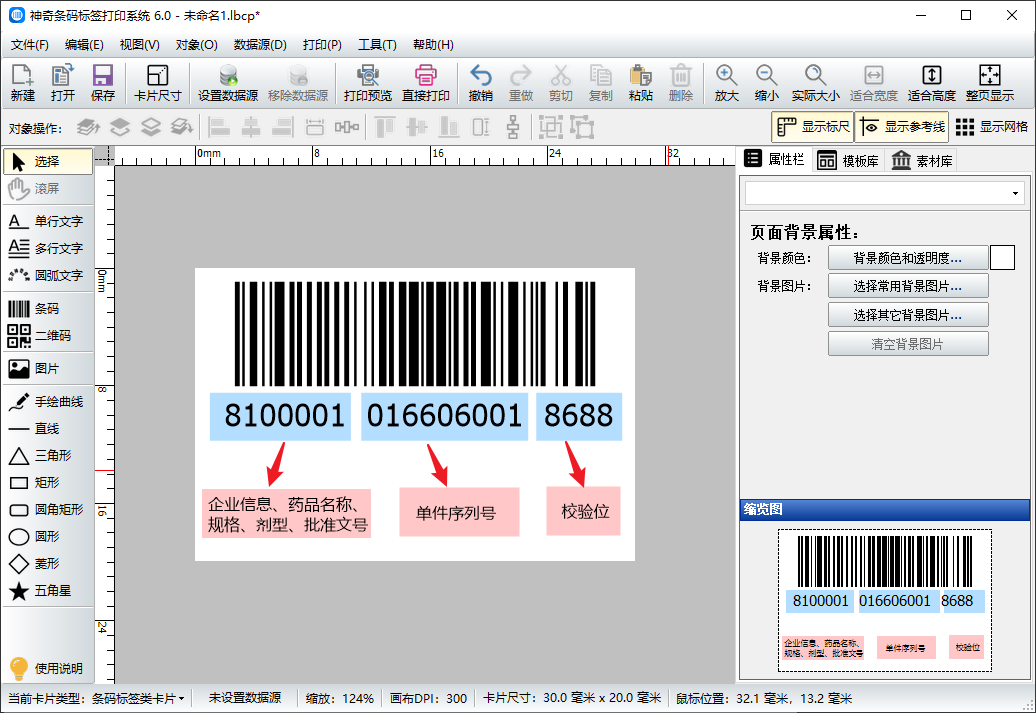1036x713 pixels.
Task: Click 未设置数据源 in status bar
Action: point(244,698)
